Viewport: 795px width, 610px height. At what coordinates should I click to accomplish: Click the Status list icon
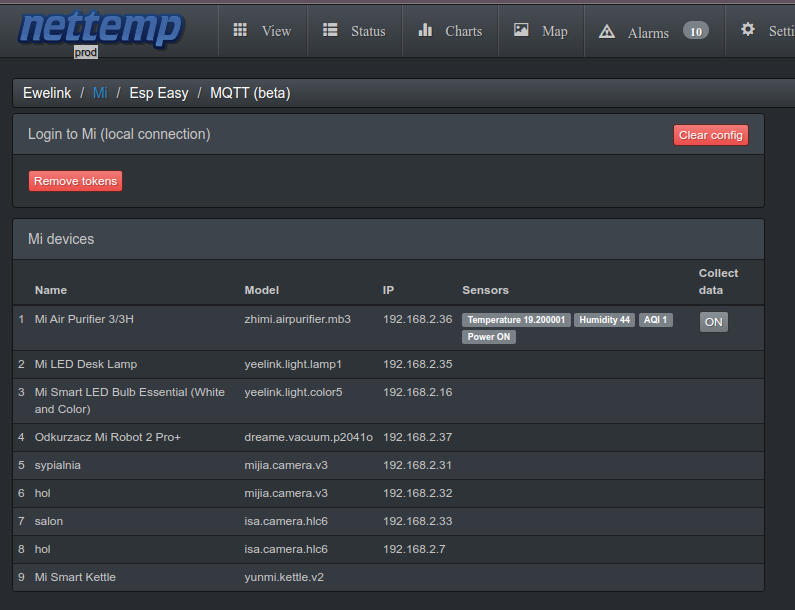[330, 30]
